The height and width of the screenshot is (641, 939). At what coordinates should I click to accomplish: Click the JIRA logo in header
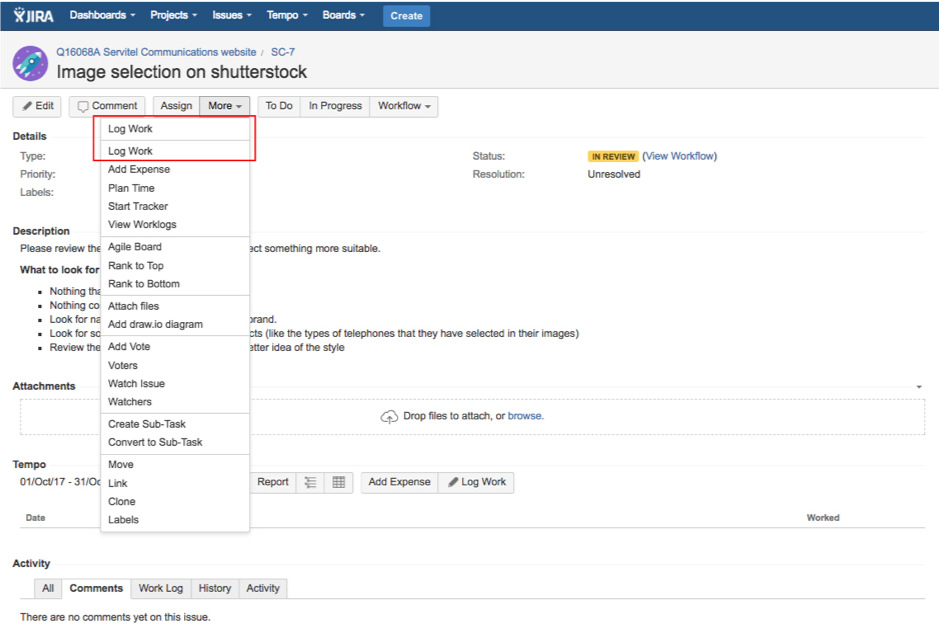click(x=35, y=15)
